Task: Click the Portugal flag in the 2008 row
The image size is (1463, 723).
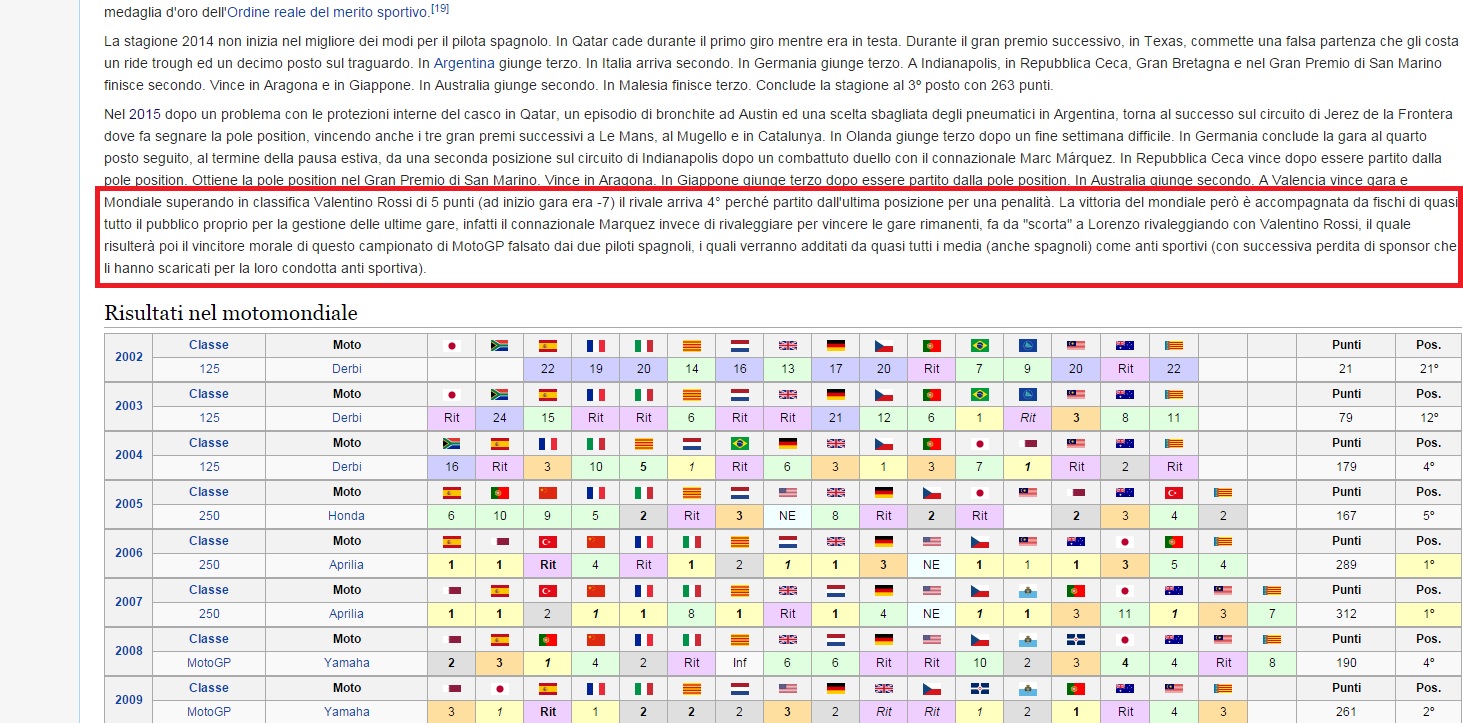Action: click(547, 639)
